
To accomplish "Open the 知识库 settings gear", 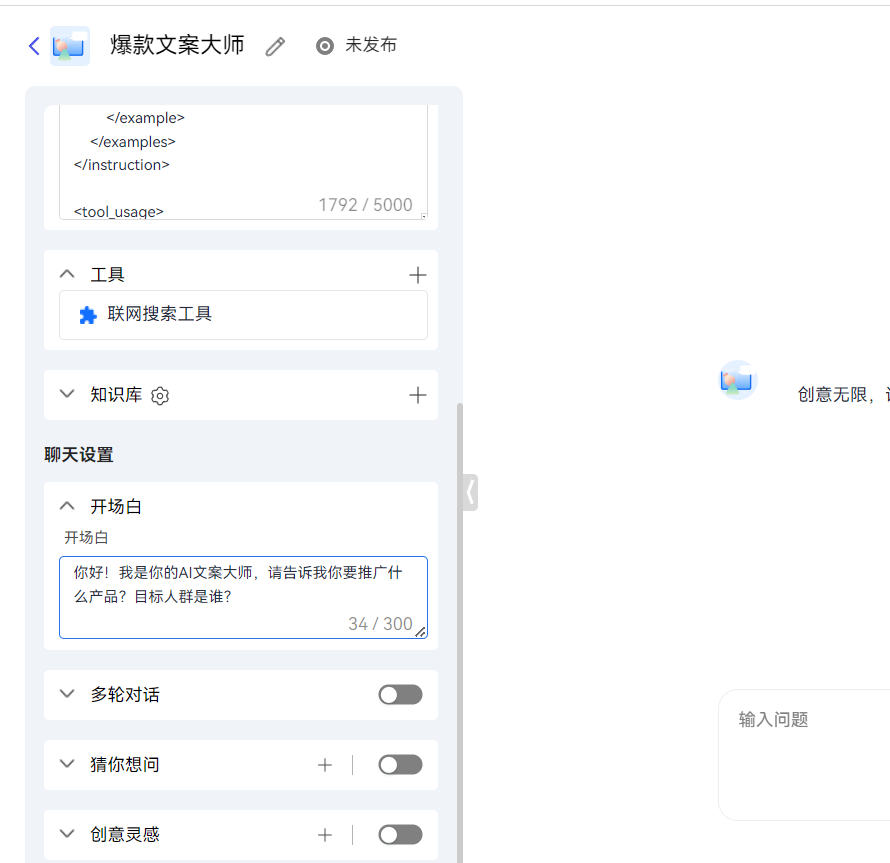I will (x=160, y=396).
